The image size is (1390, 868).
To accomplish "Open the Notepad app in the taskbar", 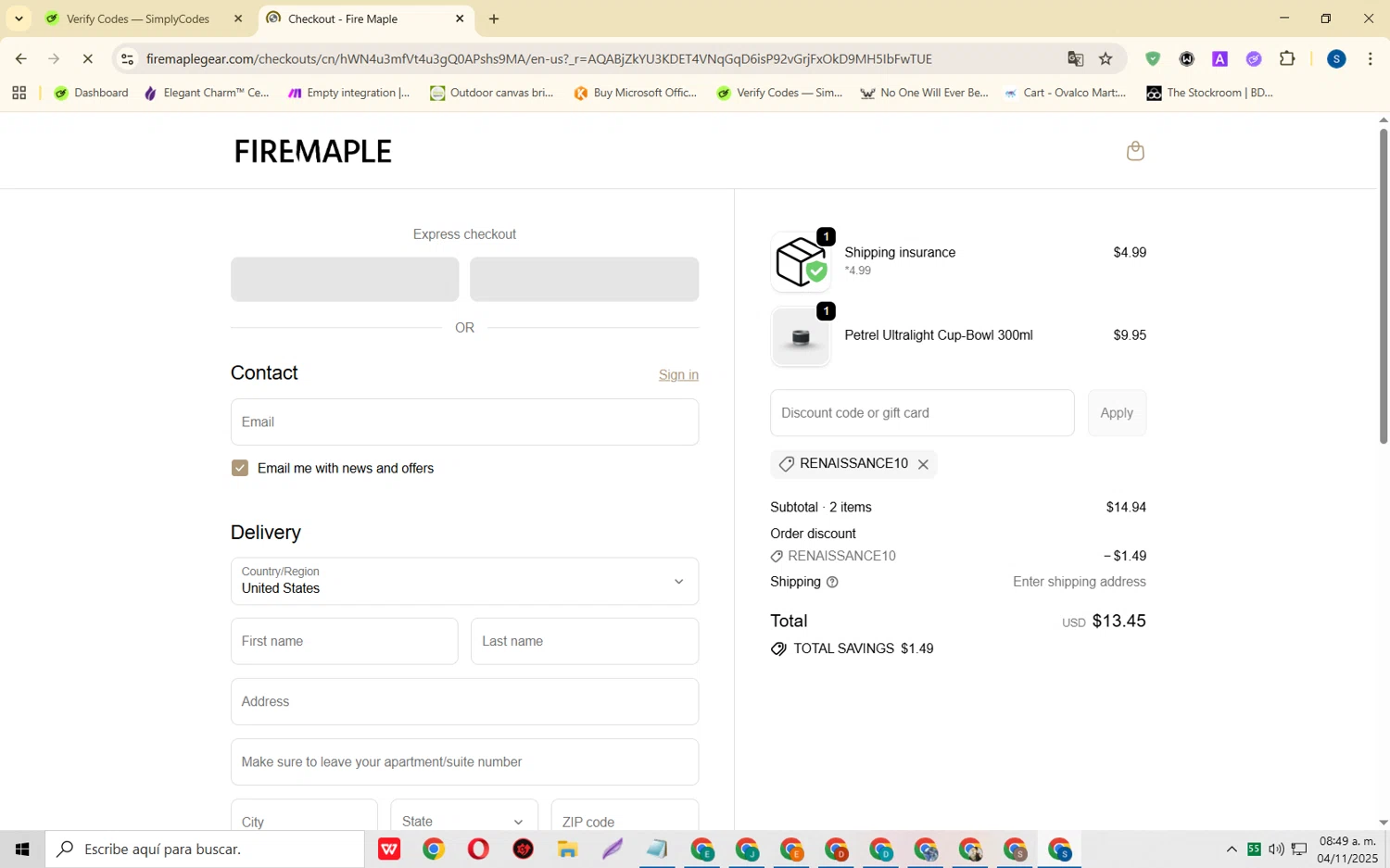I will tap(657, 849).
